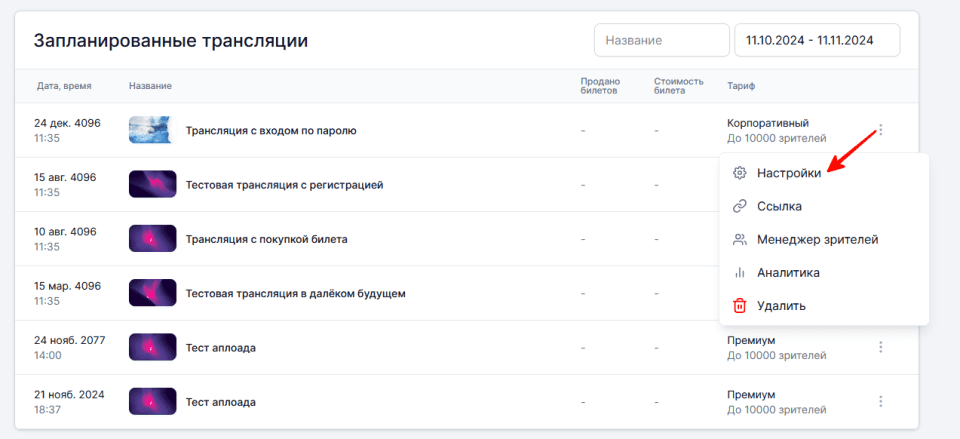Click thumbnail of Тест аплоада dated 24 нояб. 2077

point(152,347)
